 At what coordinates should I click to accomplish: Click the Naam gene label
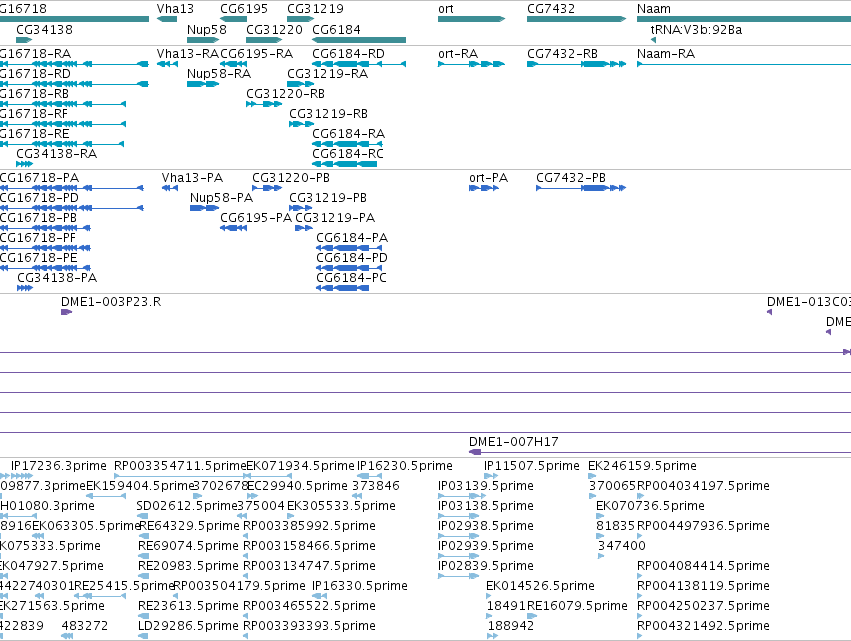click(x=653, y=9)
